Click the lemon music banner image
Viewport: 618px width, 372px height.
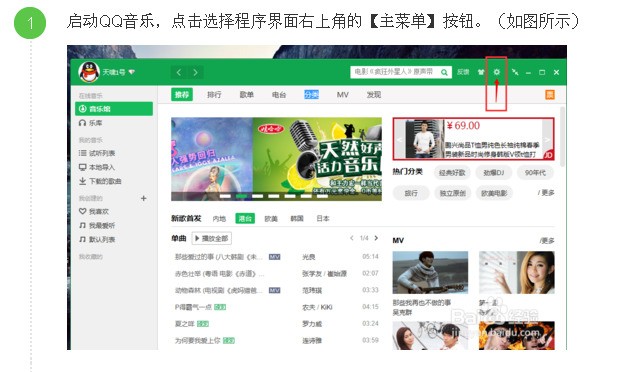[x=317, y=159]
